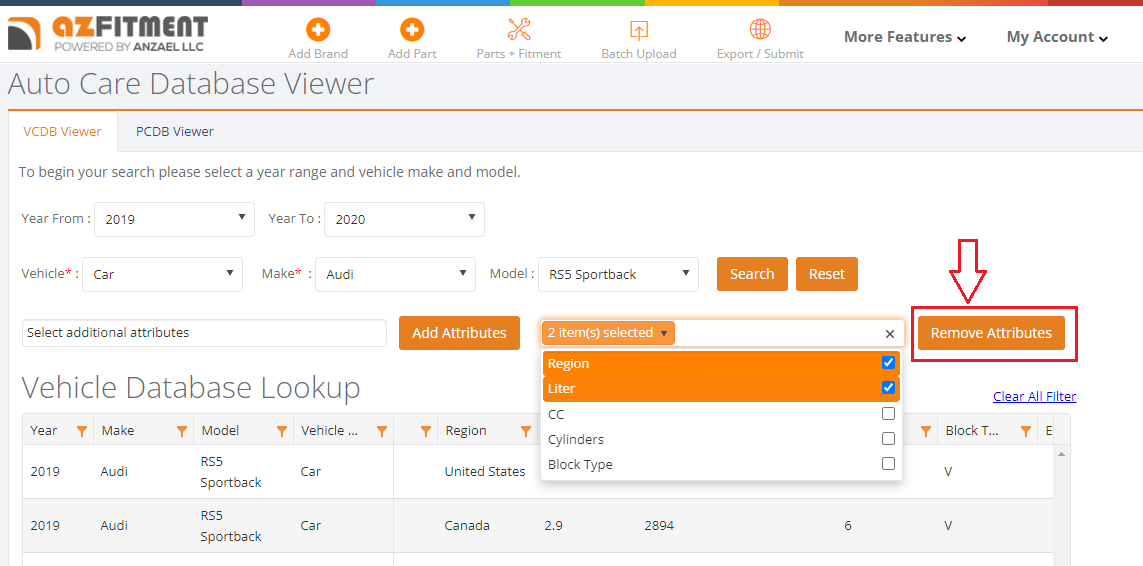This screenshot has width=1143, height=566.
Task: Click Select additional attributes field
Action: coord(204,333)
